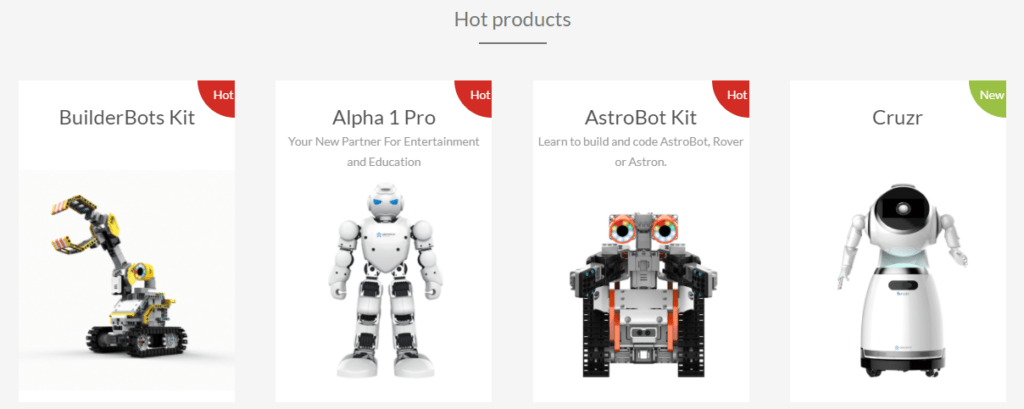Click the Hot badge on AstroBot Kit
Viewport: 1024px width, 409px height.
(x=737, y=95)
